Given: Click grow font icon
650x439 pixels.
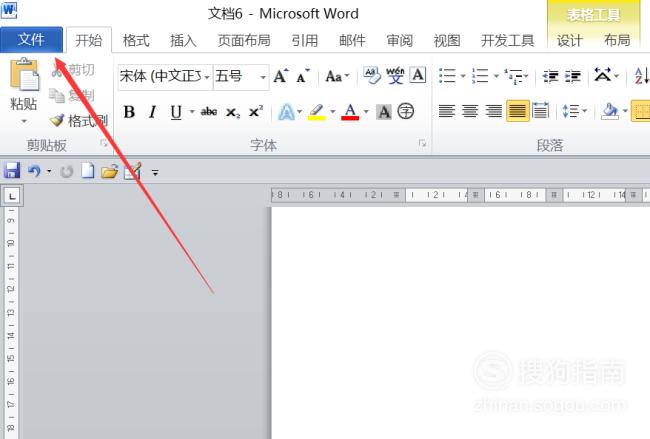Looking at the screenshot, I should 281,76.
